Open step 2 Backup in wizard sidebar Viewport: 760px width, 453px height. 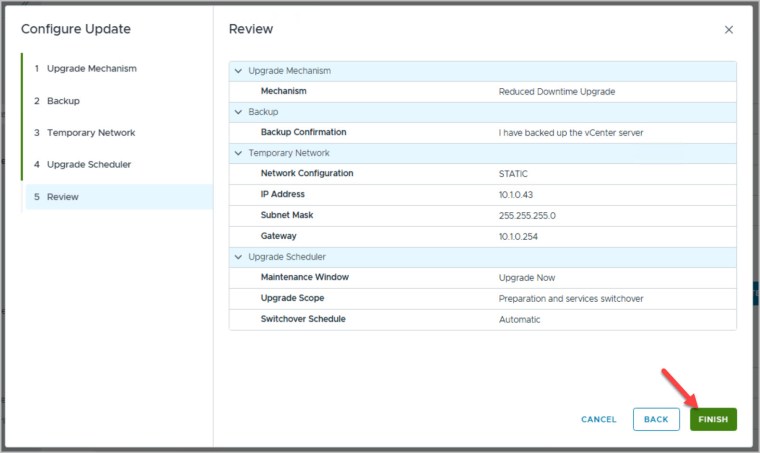(63, 101)
